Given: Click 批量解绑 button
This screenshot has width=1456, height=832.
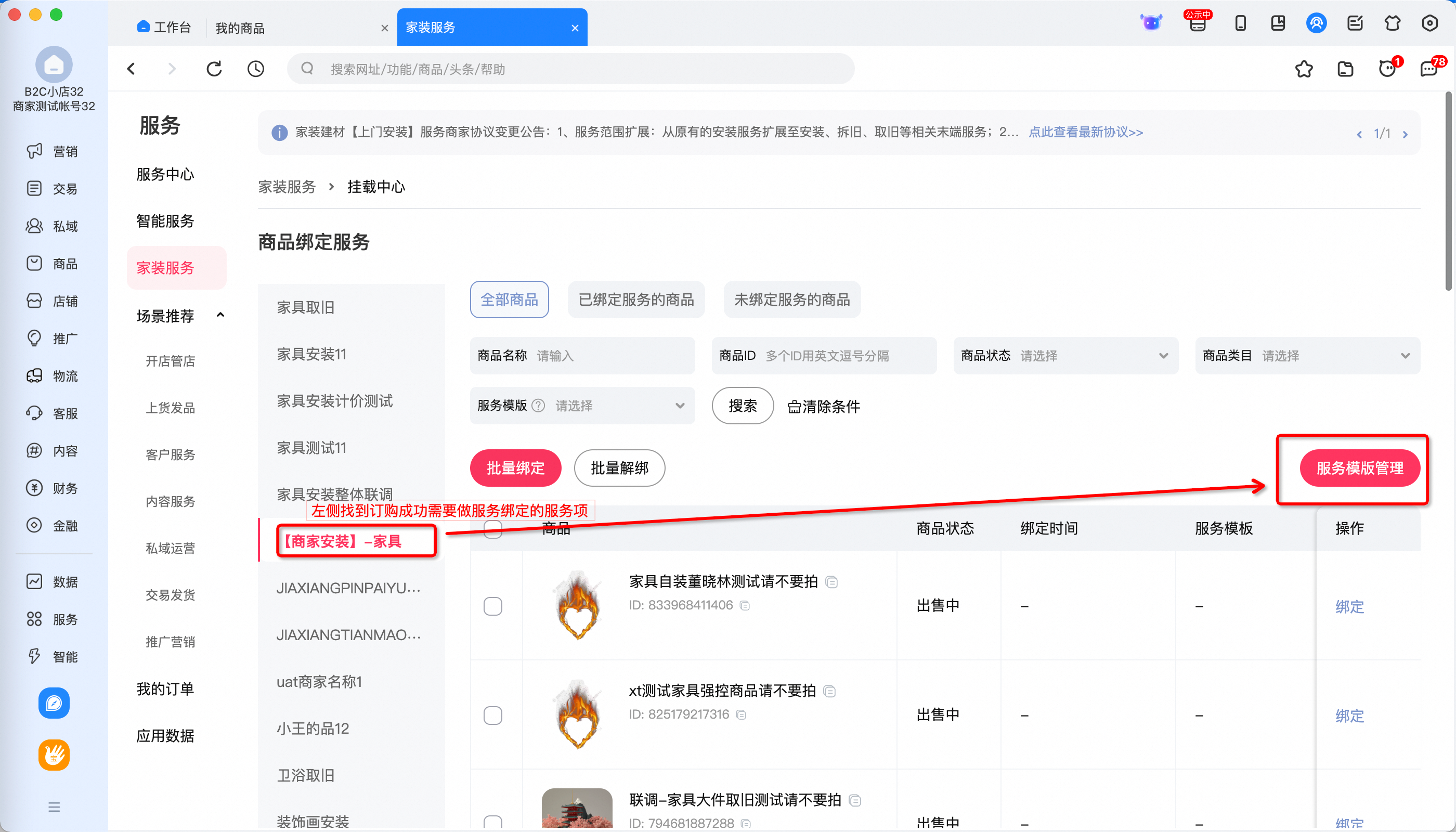Looking at the screenshot, I should click(619, 468).
